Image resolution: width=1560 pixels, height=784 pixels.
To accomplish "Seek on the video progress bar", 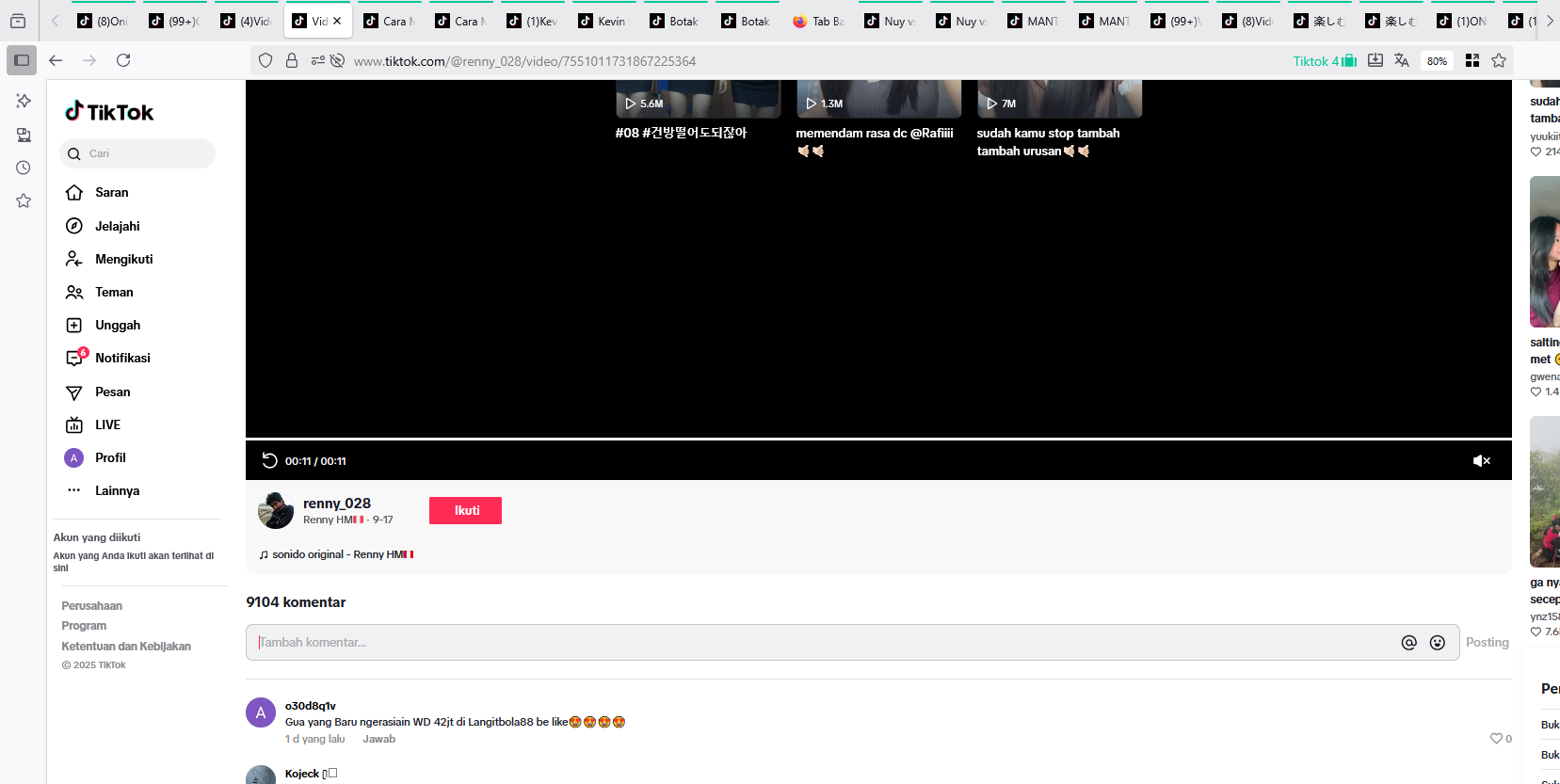I will pyautogui.click(x=878, y=439).
